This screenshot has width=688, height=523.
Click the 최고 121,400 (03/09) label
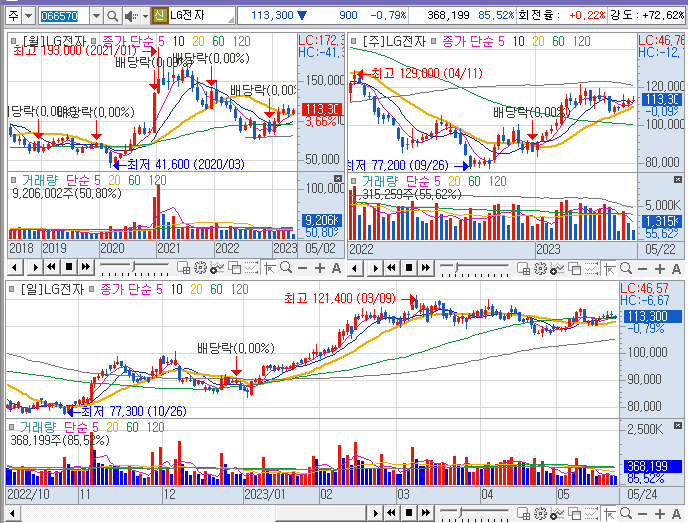340,299
